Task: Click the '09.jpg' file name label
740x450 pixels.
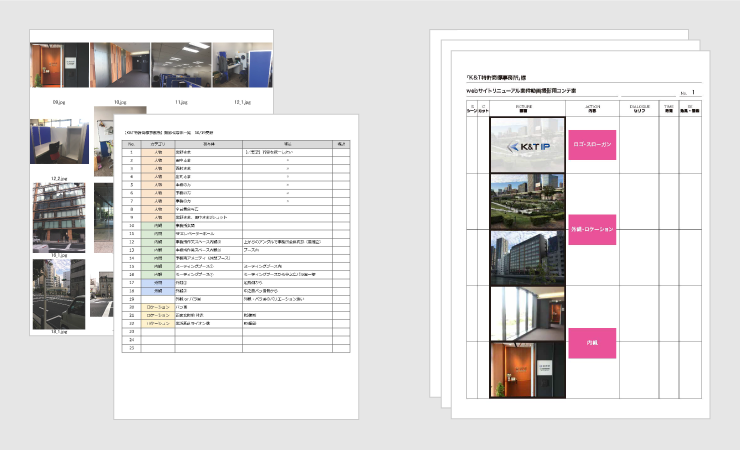Action: [x=59, y=102]
